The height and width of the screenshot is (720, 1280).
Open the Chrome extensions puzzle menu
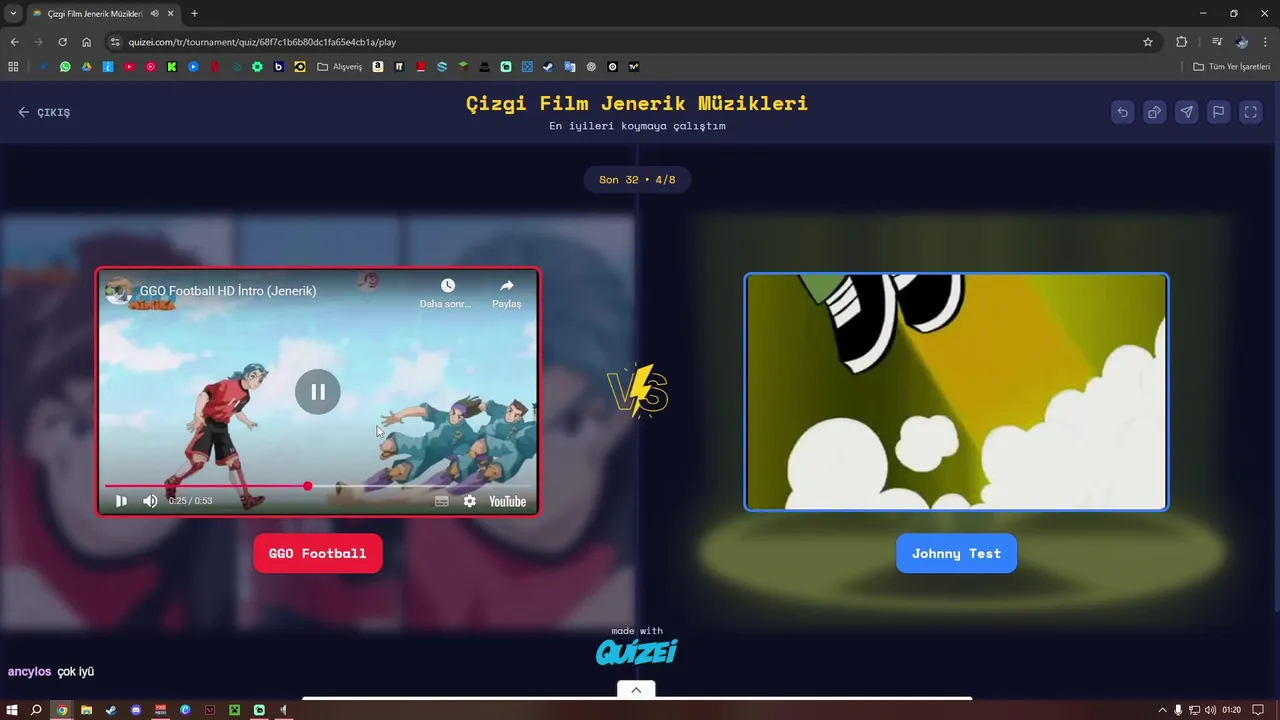(x=1181, y=42)
